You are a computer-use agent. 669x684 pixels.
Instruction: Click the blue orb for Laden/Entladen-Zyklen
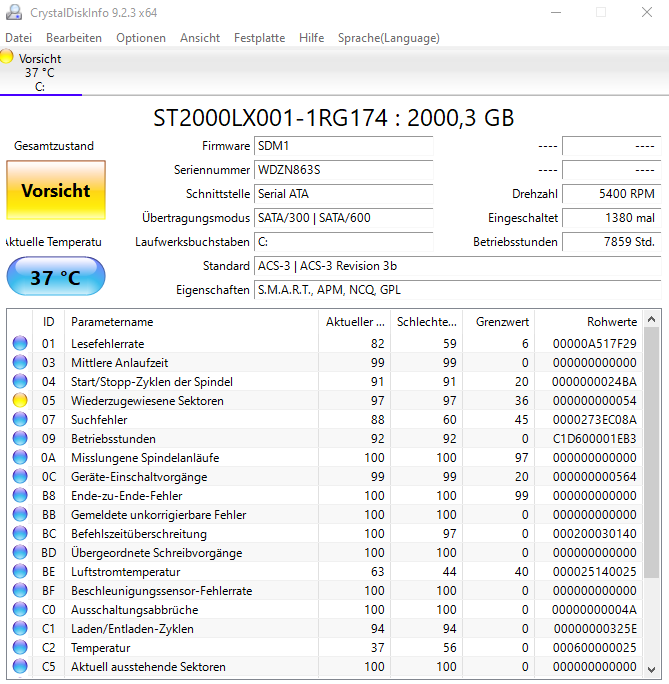tap(20, 628)
